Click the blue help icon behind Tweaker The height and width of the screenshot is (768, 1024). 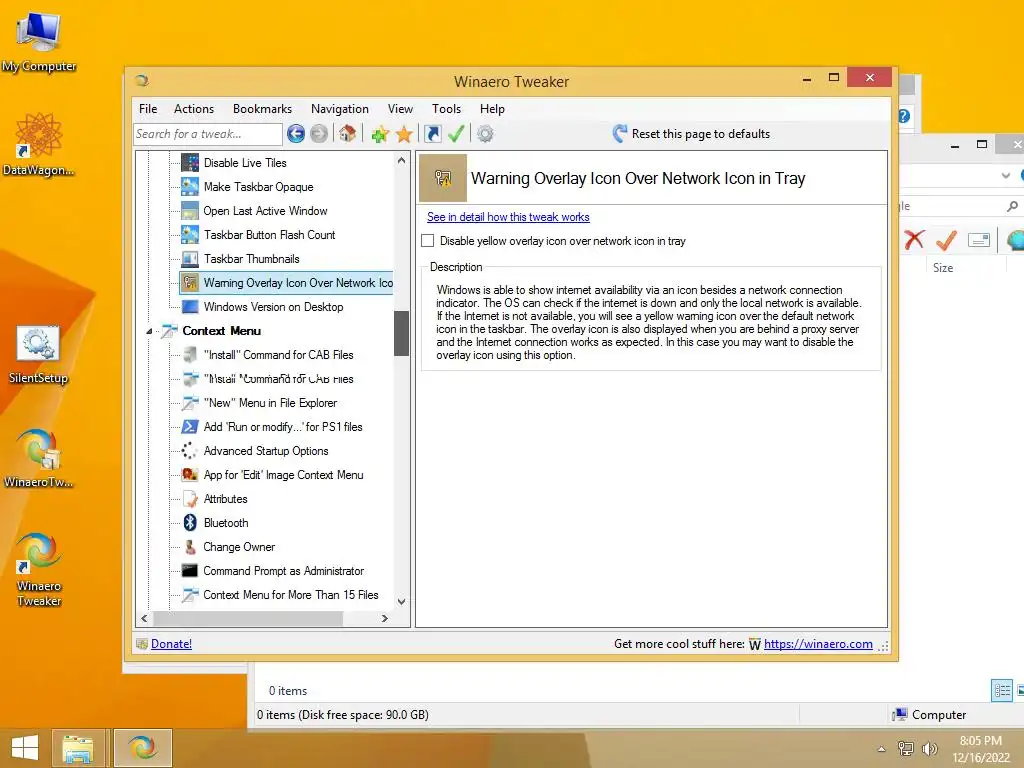coord(904,116)
